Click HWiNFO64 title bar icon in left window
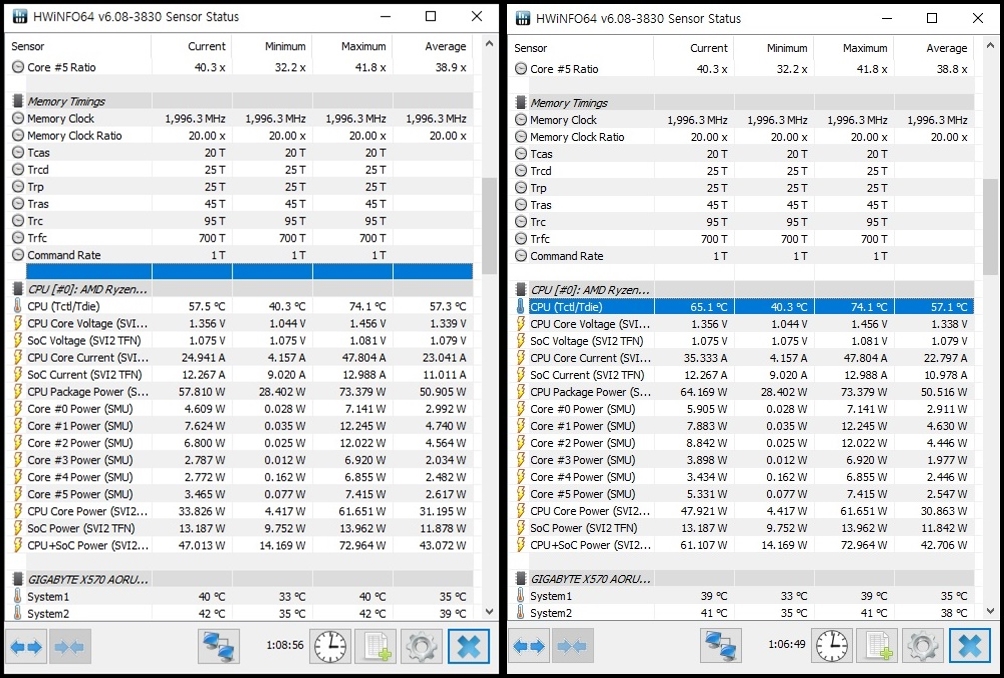Image resolution: width=1004 pixels, height=678 pixels. (20, 16)
